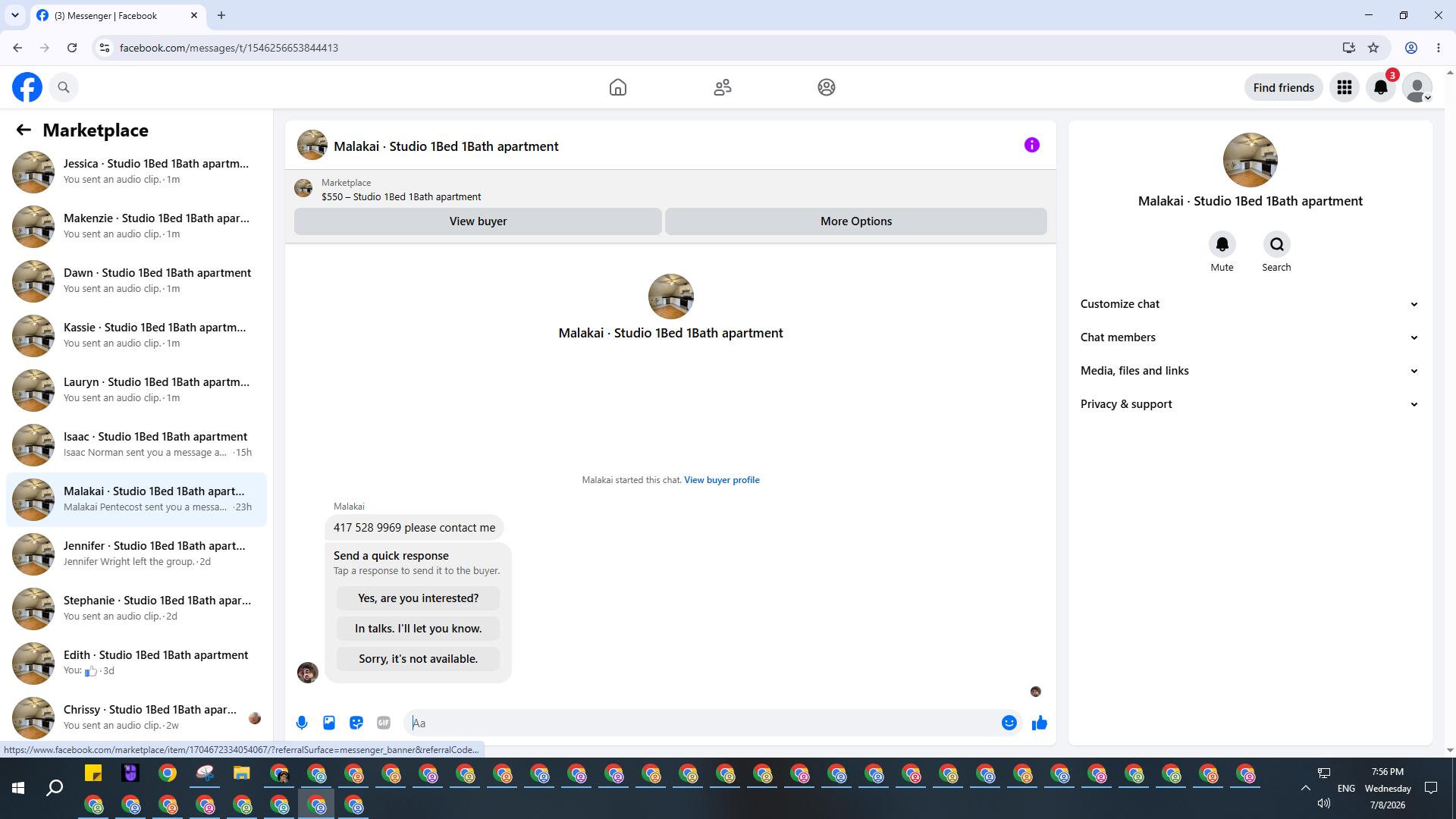Open the Chrissy Studio apartment chat
This screenshot has height=819, width=1456.
(136, 718)
